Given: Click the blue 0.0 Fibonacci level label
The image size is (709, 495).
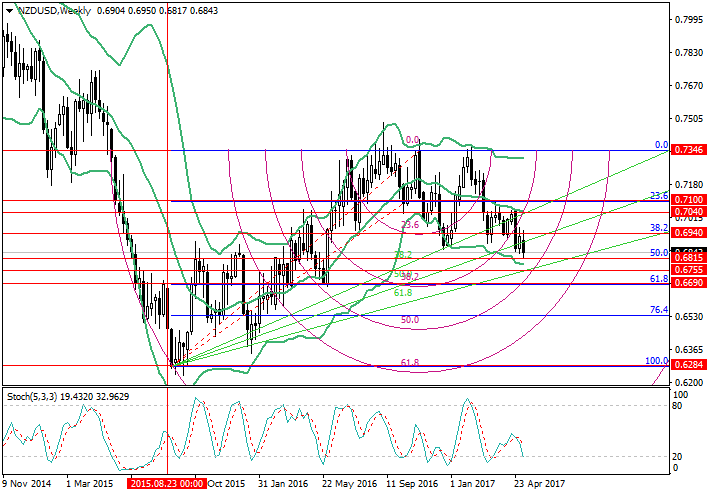Looking at the screenshot, I should click(x=662, y=145).
